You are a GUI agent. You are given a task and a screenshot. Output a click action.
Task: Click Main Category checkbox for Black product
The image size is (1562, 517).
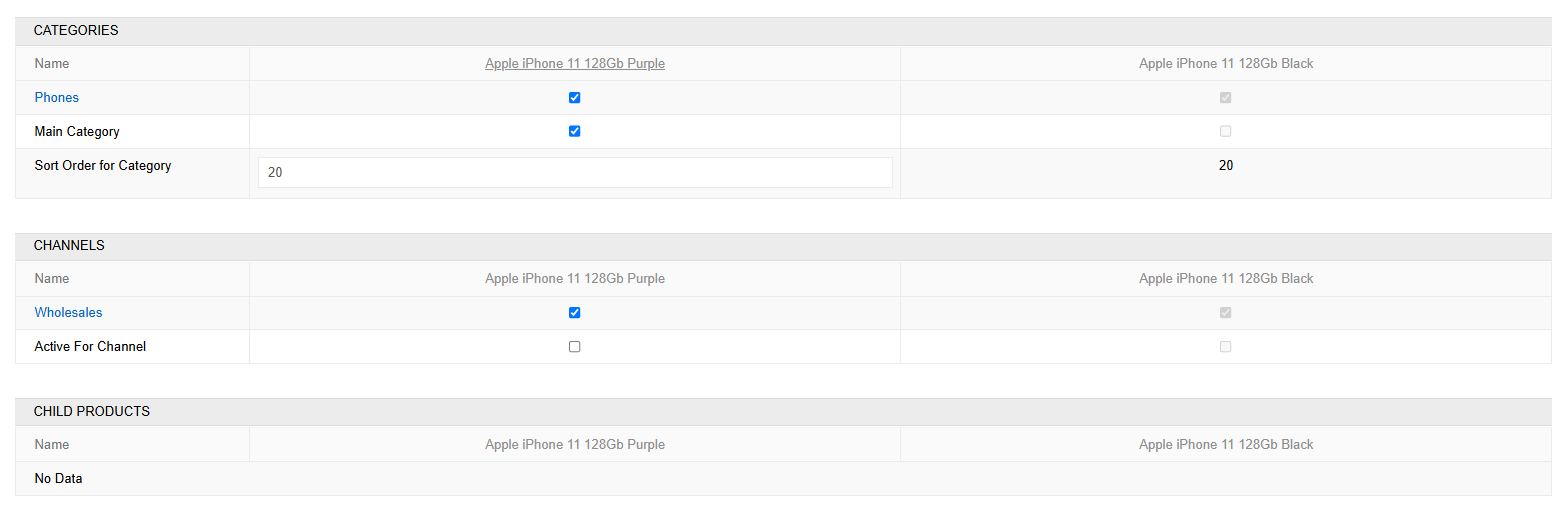(1225, 131)
